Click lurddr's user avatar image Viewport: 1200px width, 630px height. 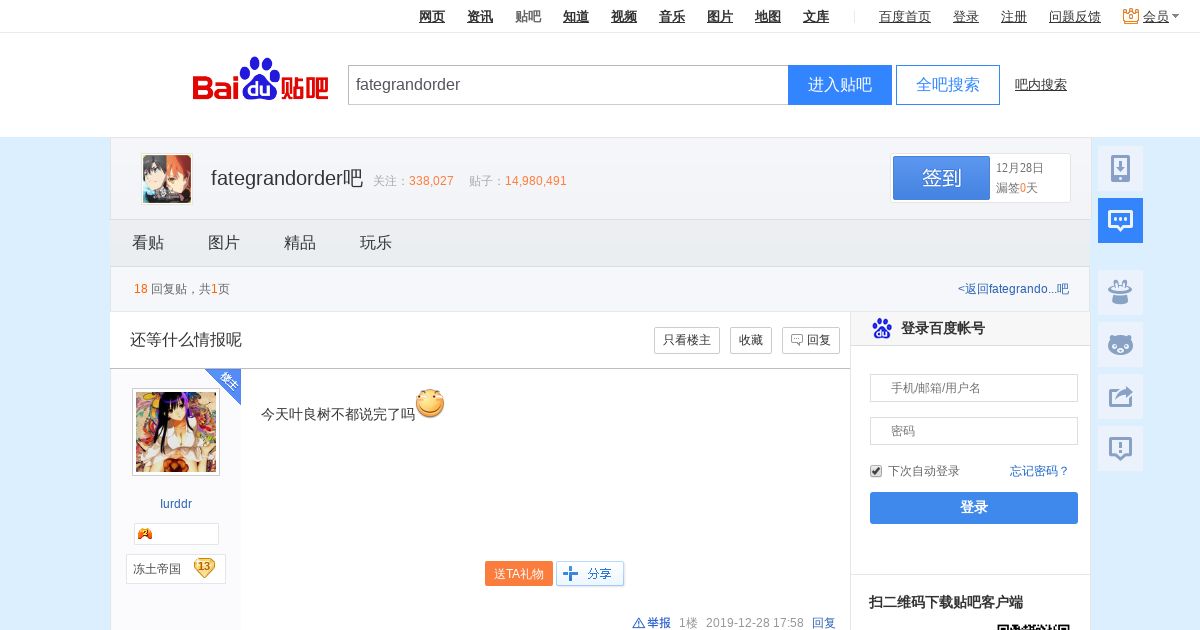176,432
